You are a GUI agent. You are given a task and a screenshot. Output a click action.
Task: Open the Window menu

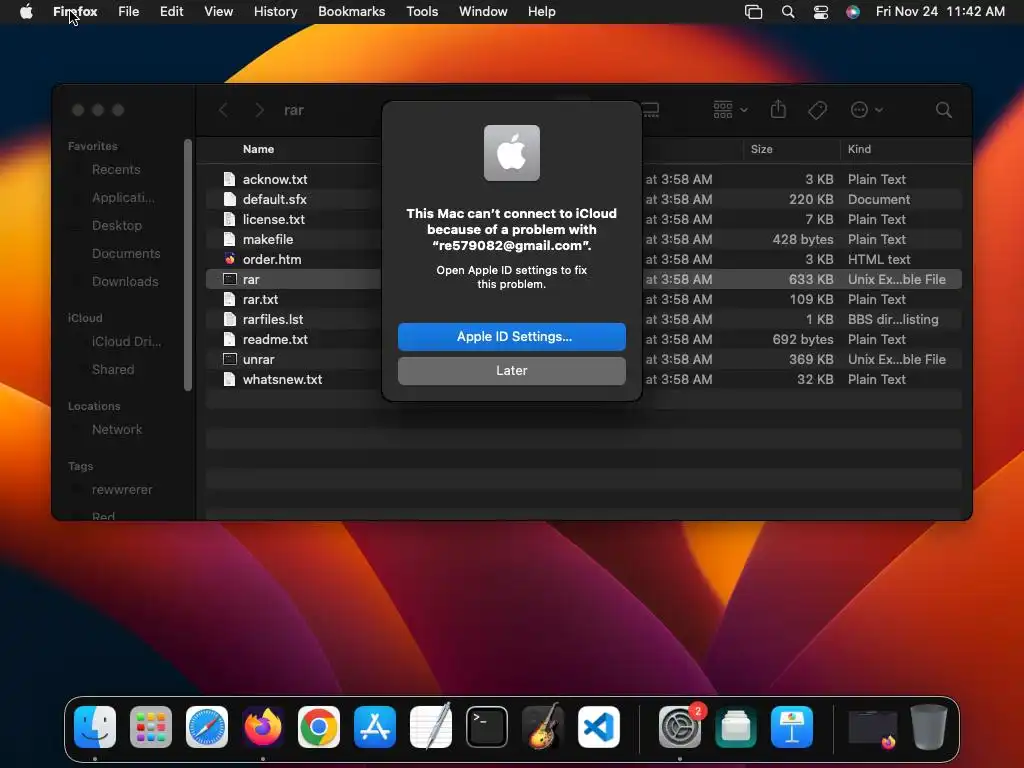click(x=483, y=11)
